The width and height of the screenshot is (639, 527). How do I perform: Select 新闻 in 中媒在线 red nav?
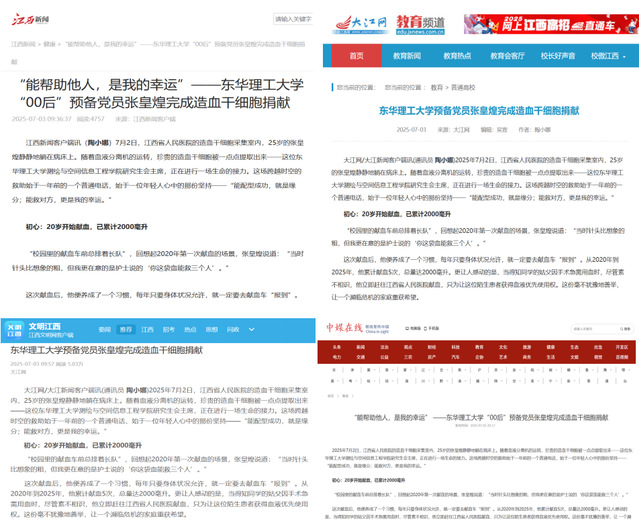360,347
